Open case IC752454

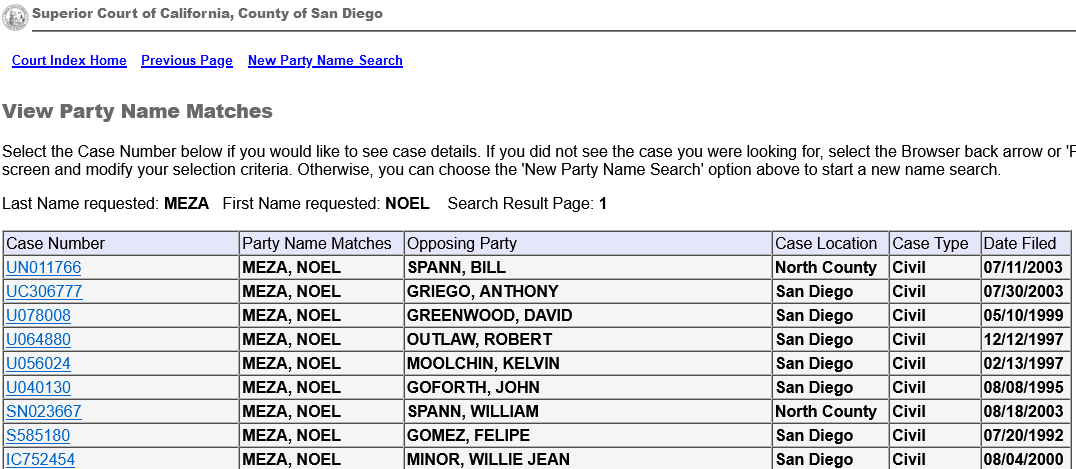click(x=40, y=459)
